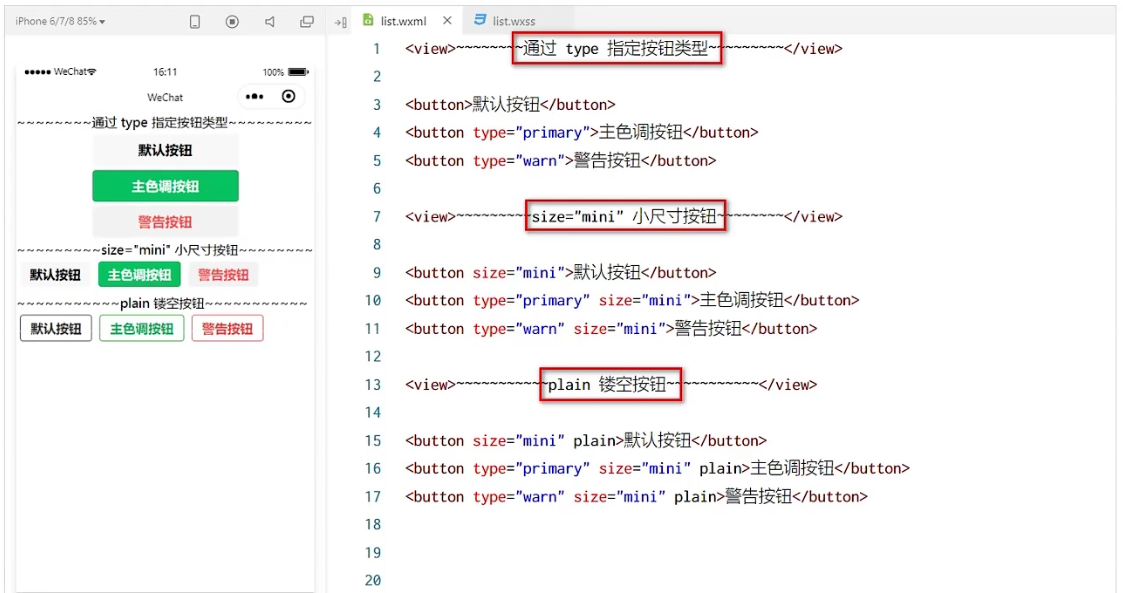The height and width of the screenshot is (593, 1123).
Task: Tap the mini solid gray 默认按钮 button
Action: click(55, 275)
